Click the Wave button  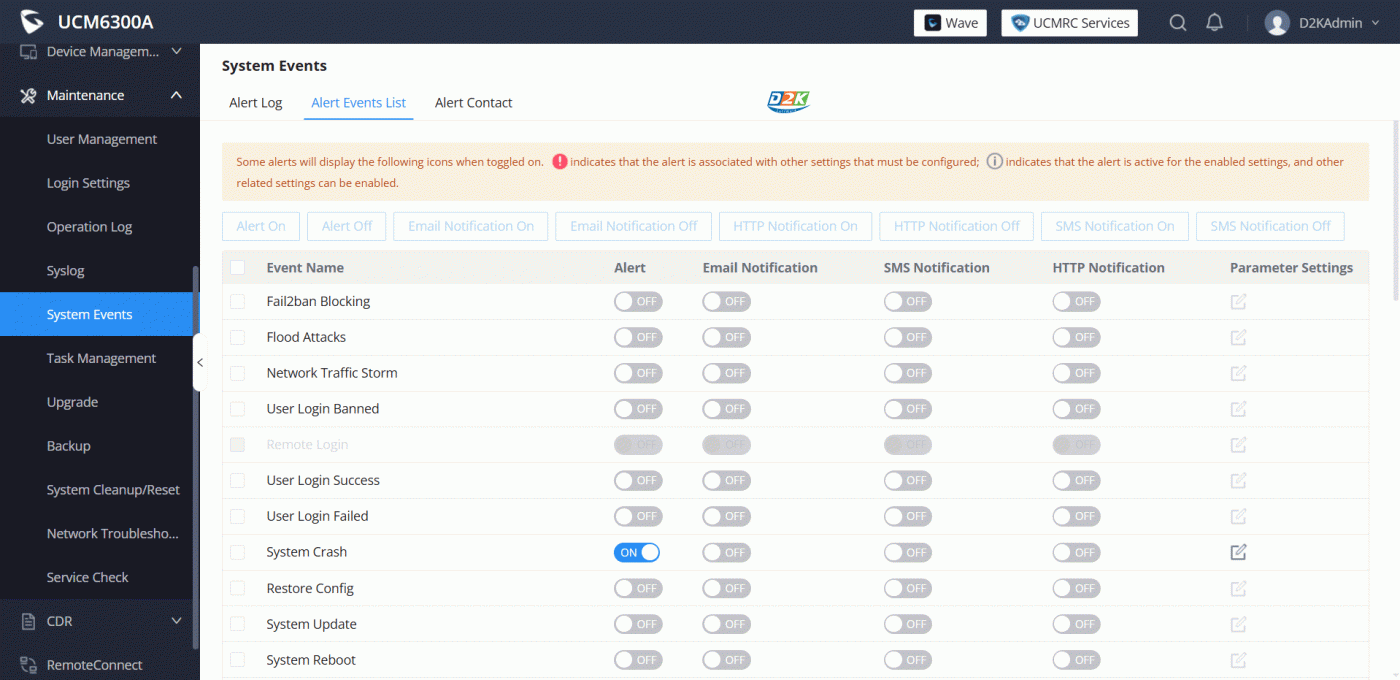coord(950,23)
